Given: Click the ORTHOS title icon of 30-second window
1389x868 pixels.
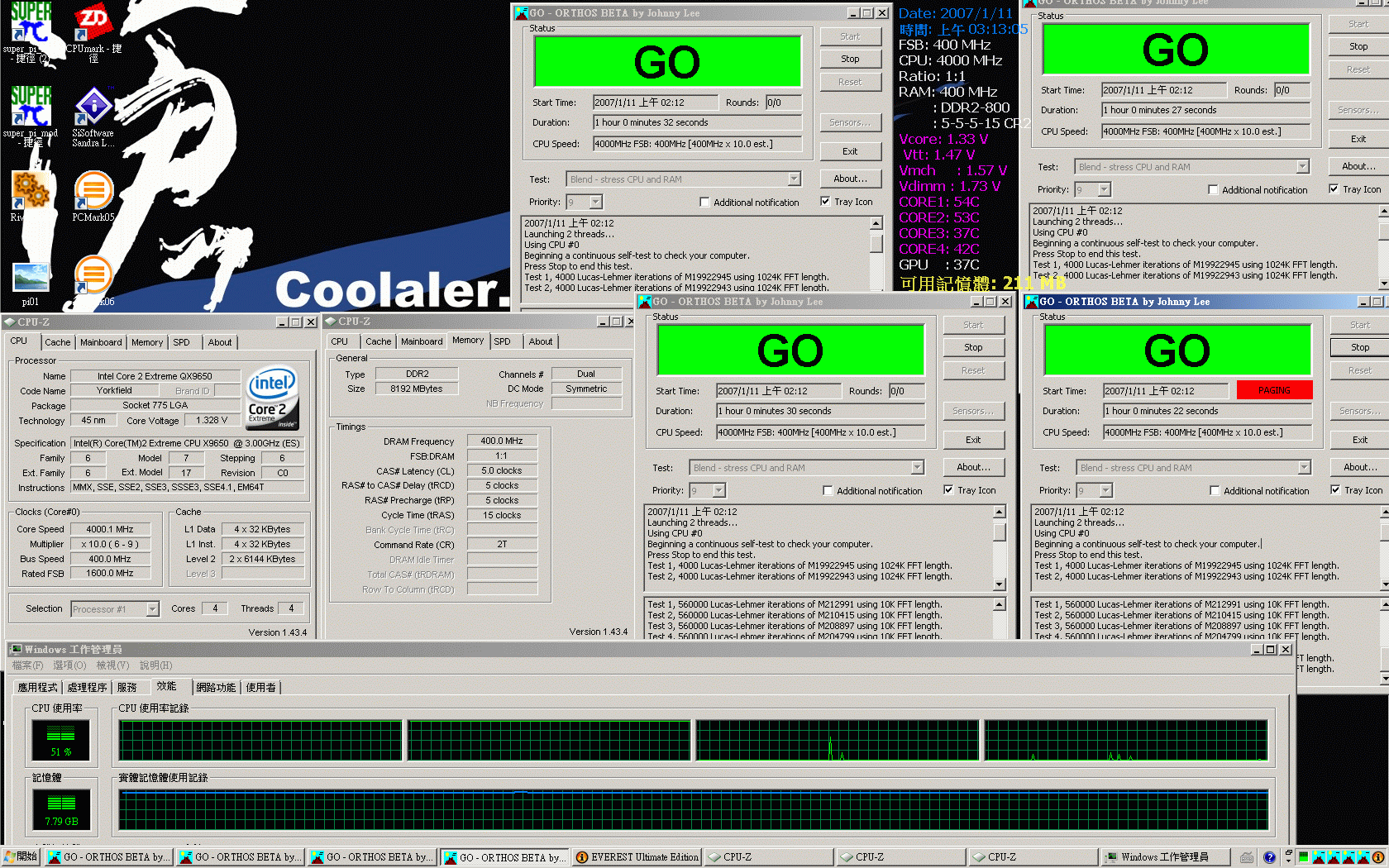Looking at the screenshot, I should point(645,302).
